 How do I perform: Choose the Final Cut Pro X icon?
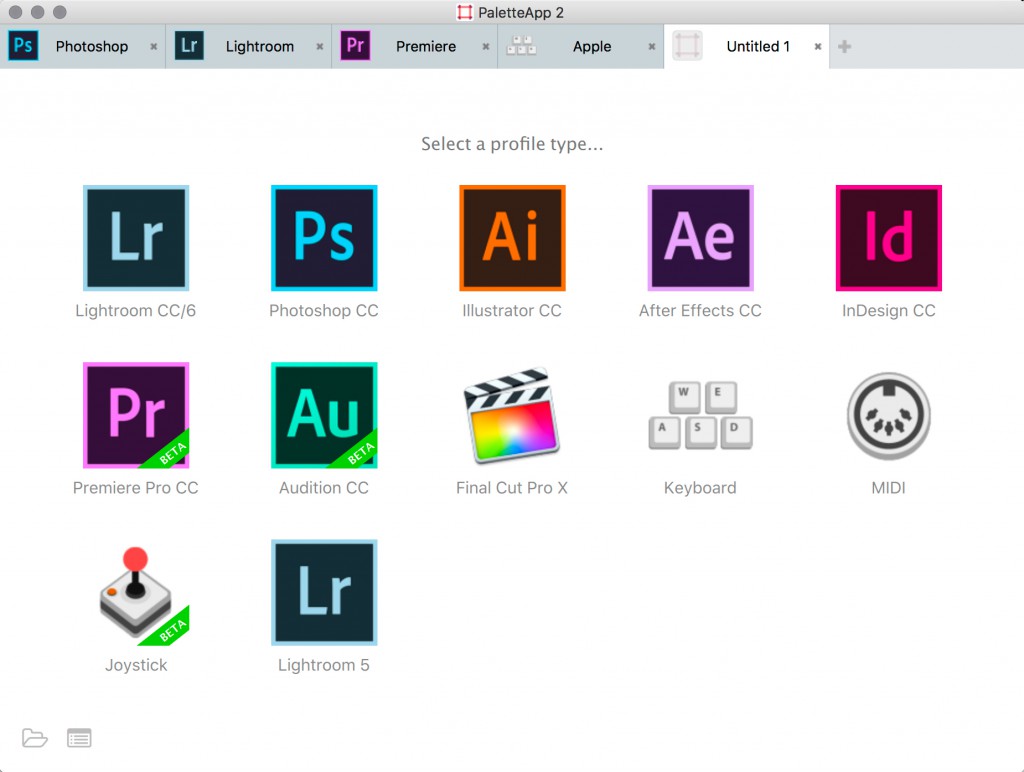pyautogui.click(x=512, y=415)
